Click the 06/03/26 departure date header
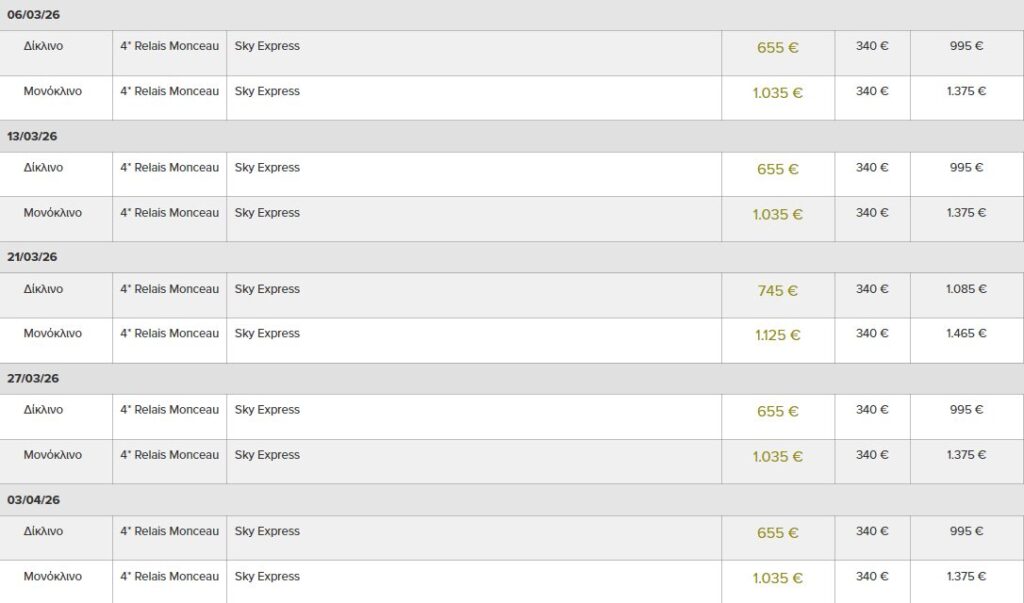The height and width of the screenshot is (603, 1024). click(33, 15)
